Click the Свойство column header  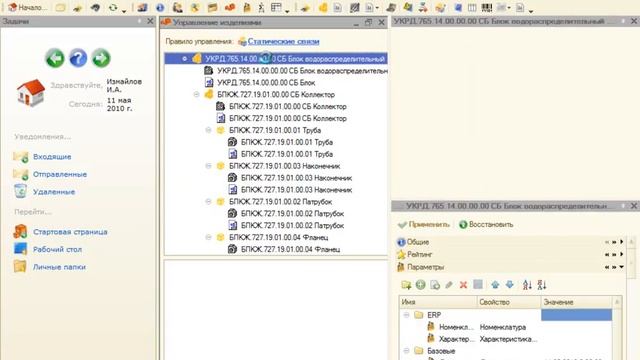(509, 302)
